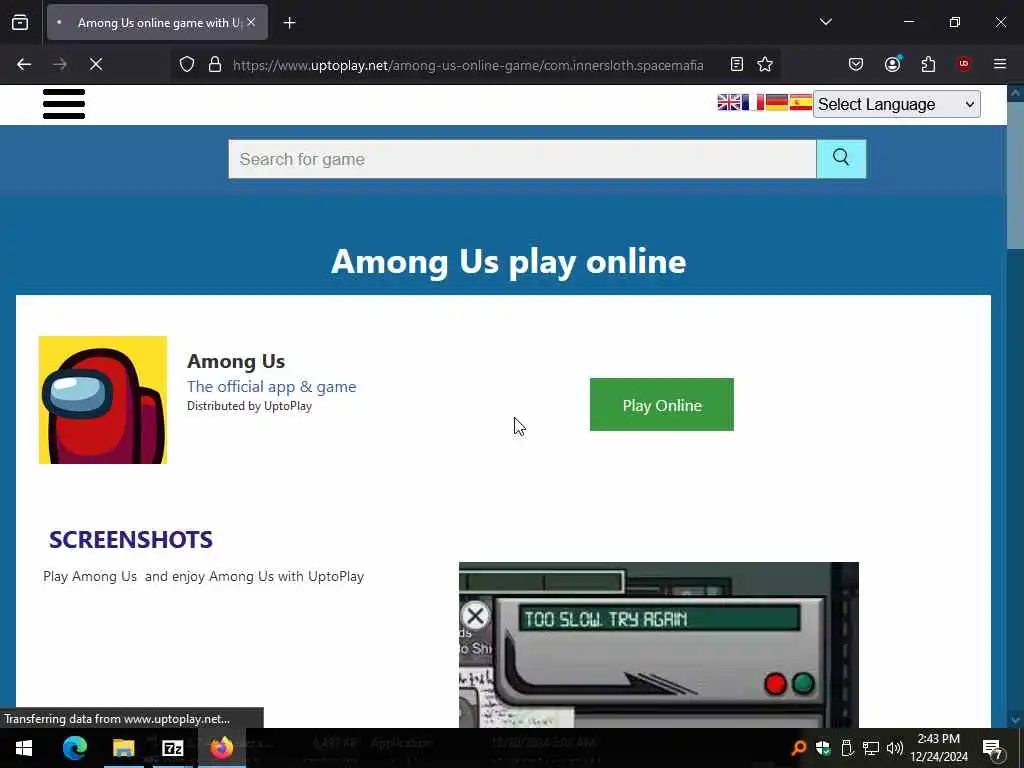The height and width of the screenshot is (768, 1024).
Task: Click the 'Distributed by UptoPlay' text
Action: coord(249,406)
